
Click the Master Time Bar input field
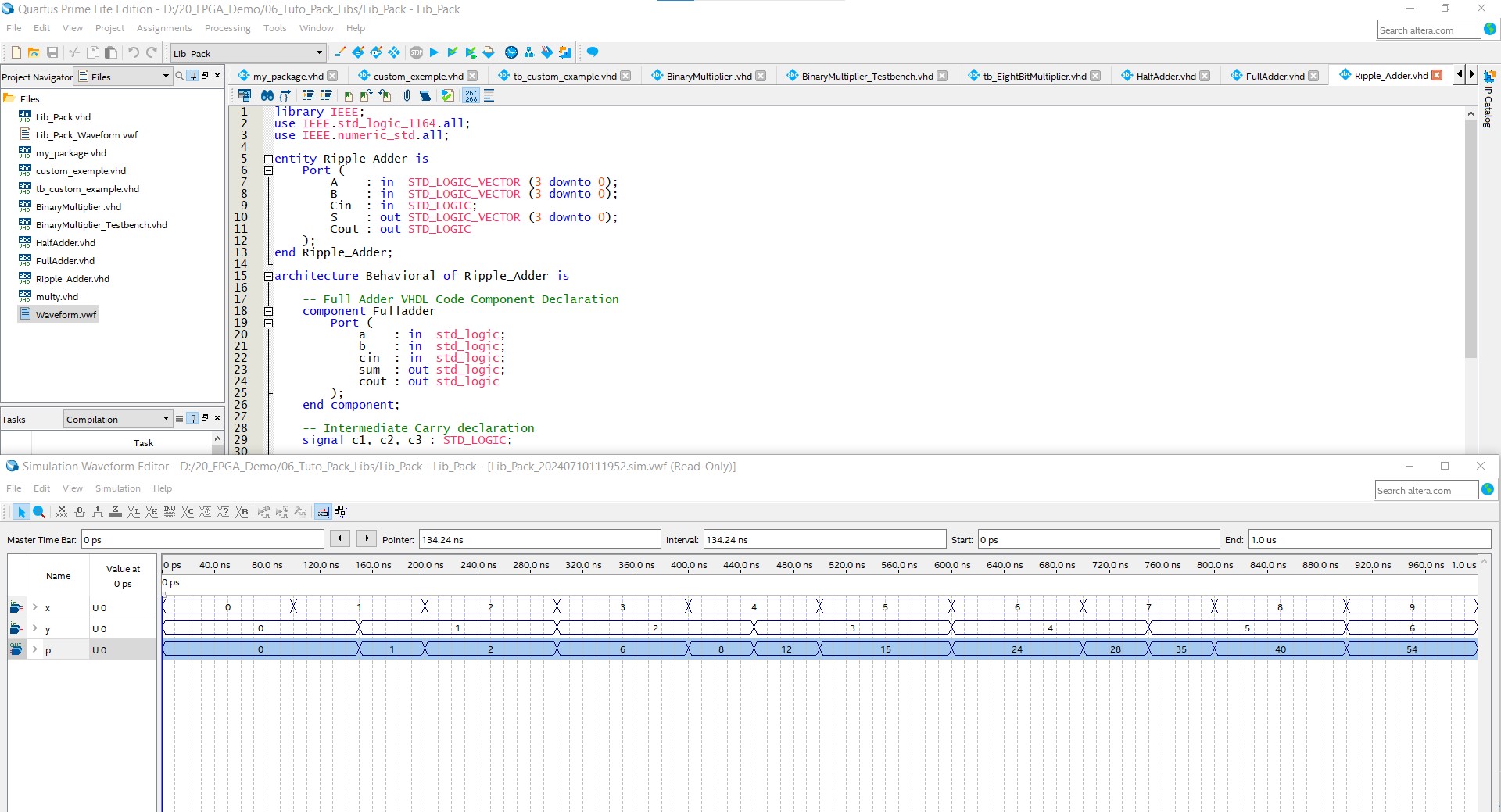[x=202, y=539]
